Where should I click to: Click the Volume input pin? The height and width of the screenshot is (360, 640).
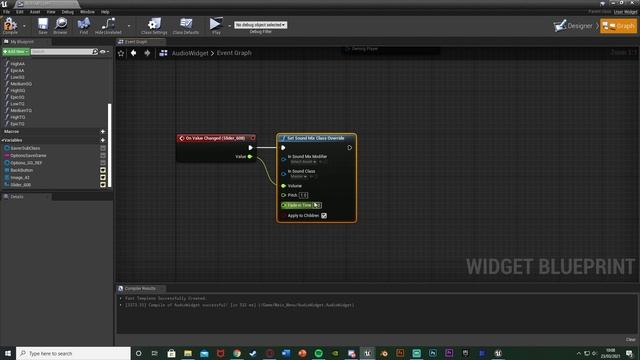(283, 186)
